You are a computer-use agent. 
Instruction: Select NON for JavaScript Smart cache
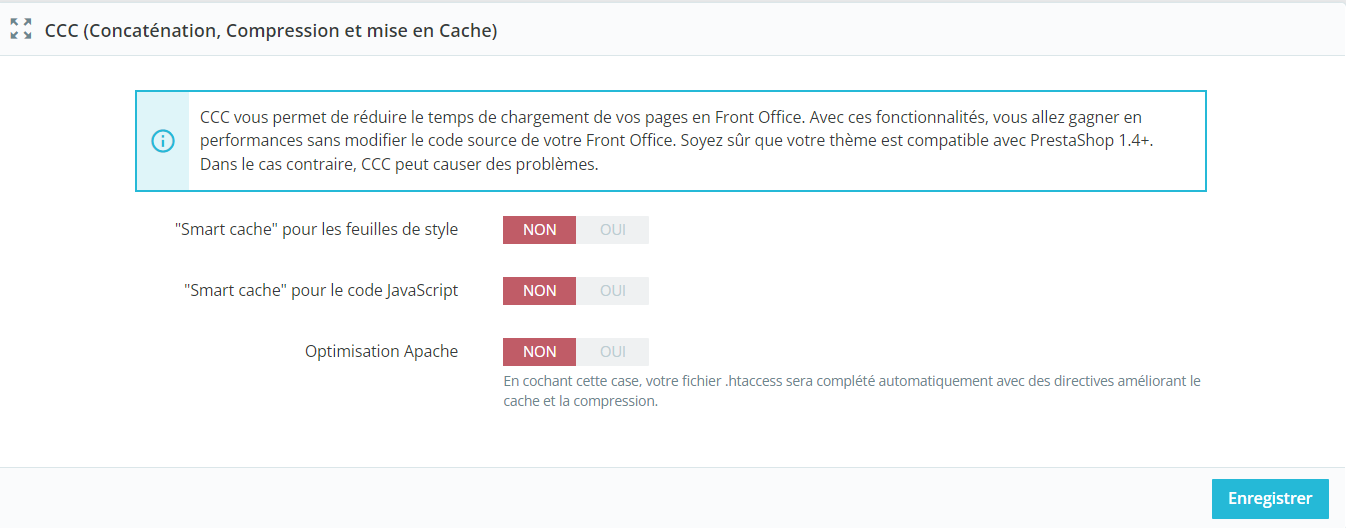tap(539, 291)
